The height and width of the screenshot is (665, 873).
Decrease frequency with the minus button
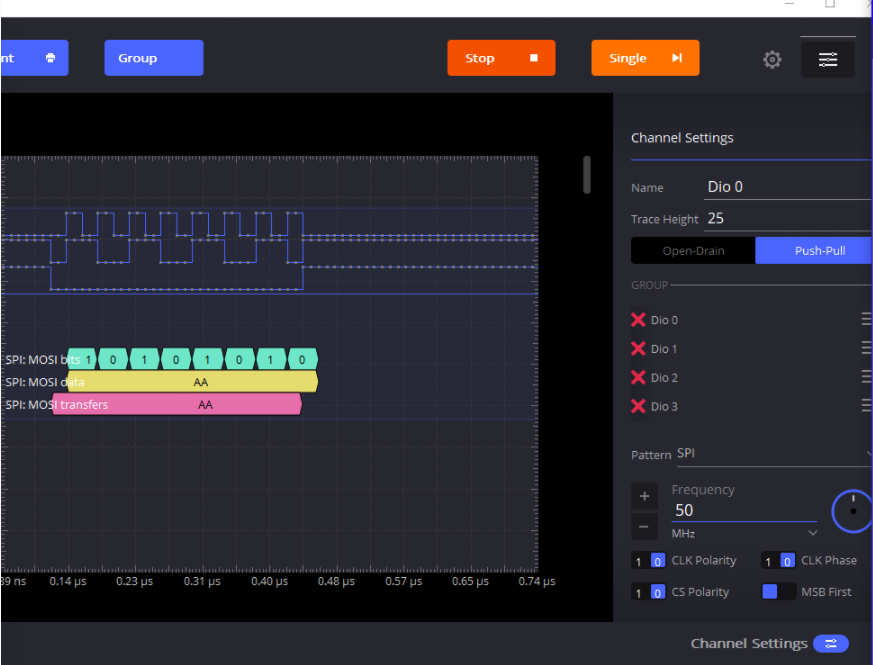coord(644,526)
